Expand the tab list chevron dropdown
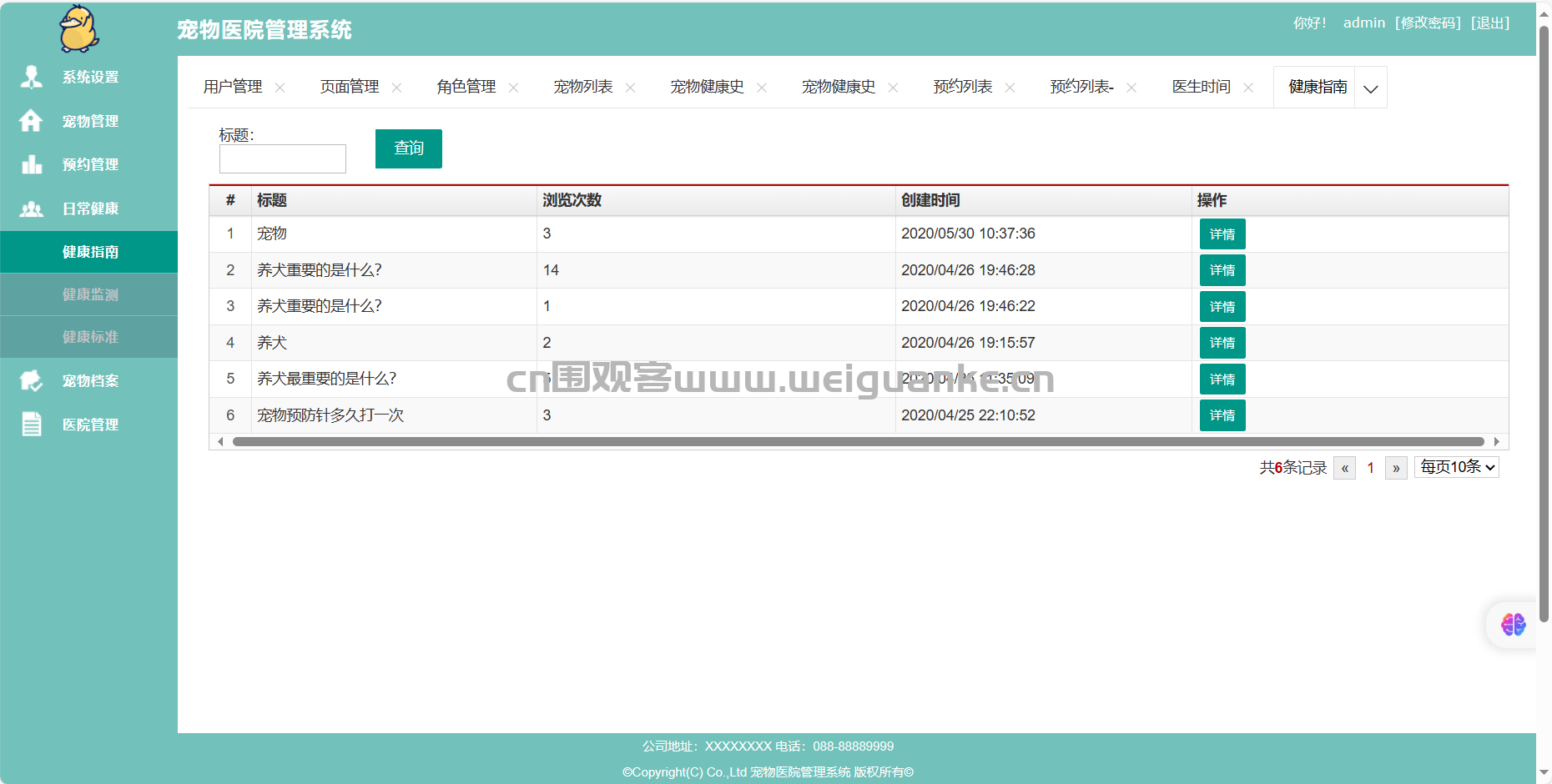 1371,88
